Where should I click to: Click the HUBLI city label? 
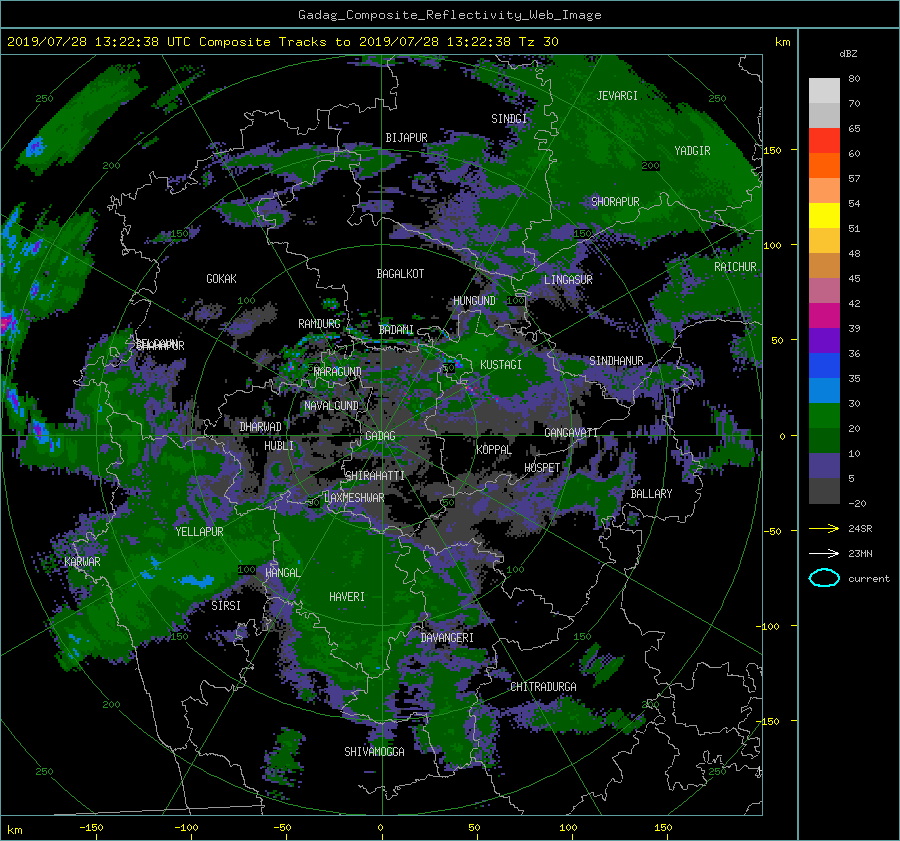pyautogui.click(x=279, y=446)
